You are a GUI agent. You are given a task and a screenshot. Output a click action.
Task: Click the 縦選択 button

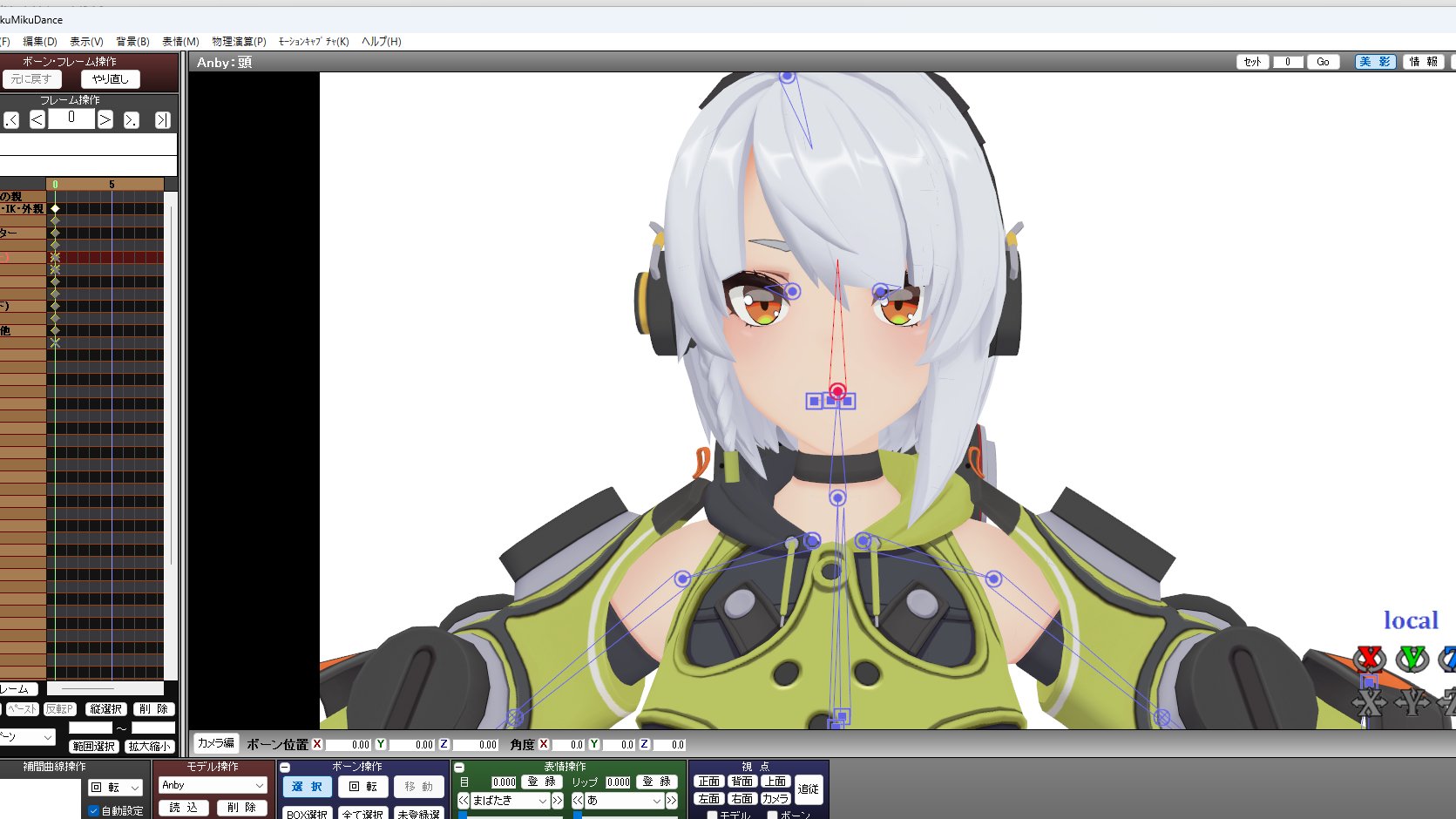pos(106,709)
